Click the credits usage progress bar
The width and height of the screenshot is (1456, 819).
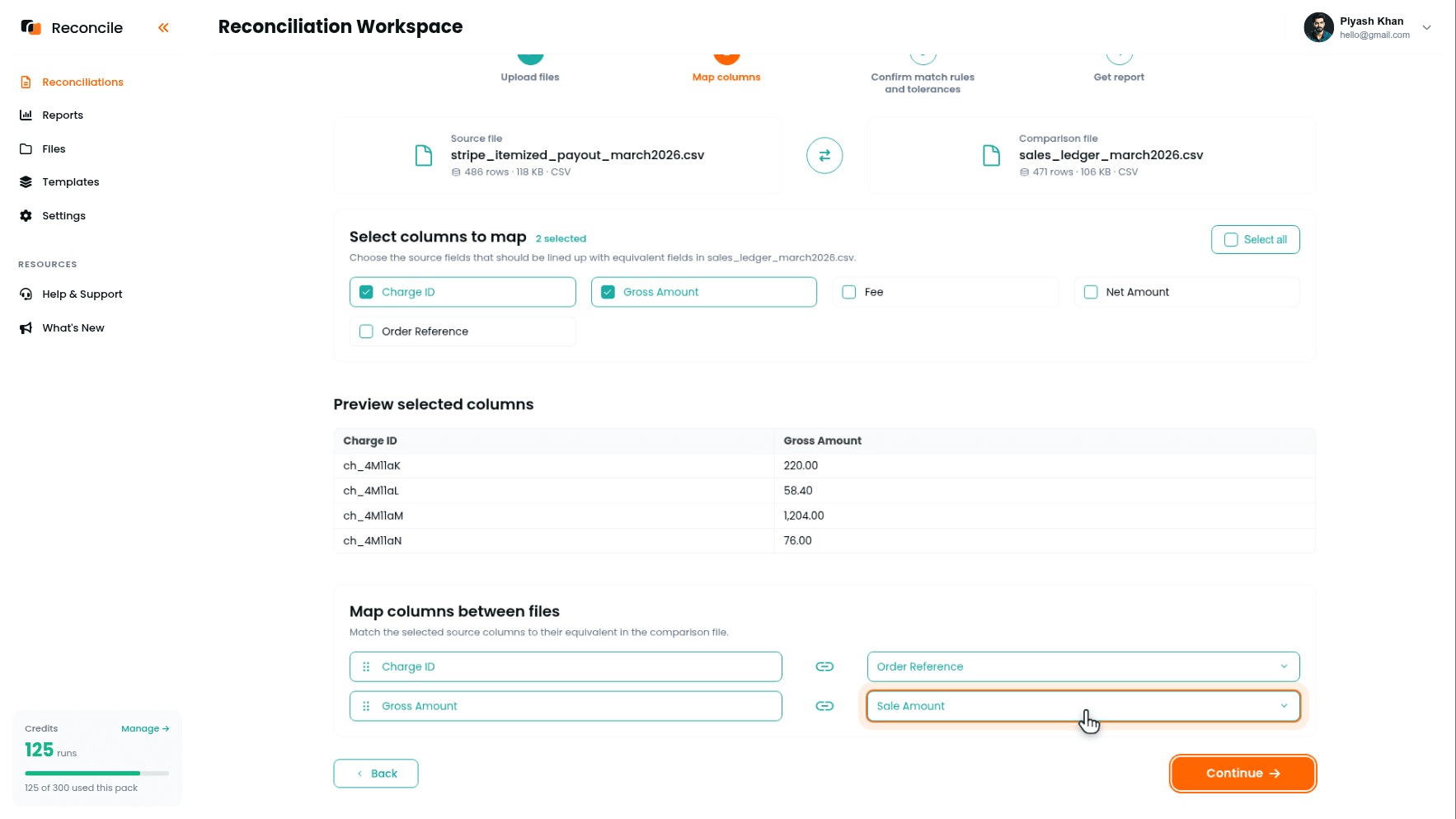[97, 773]
